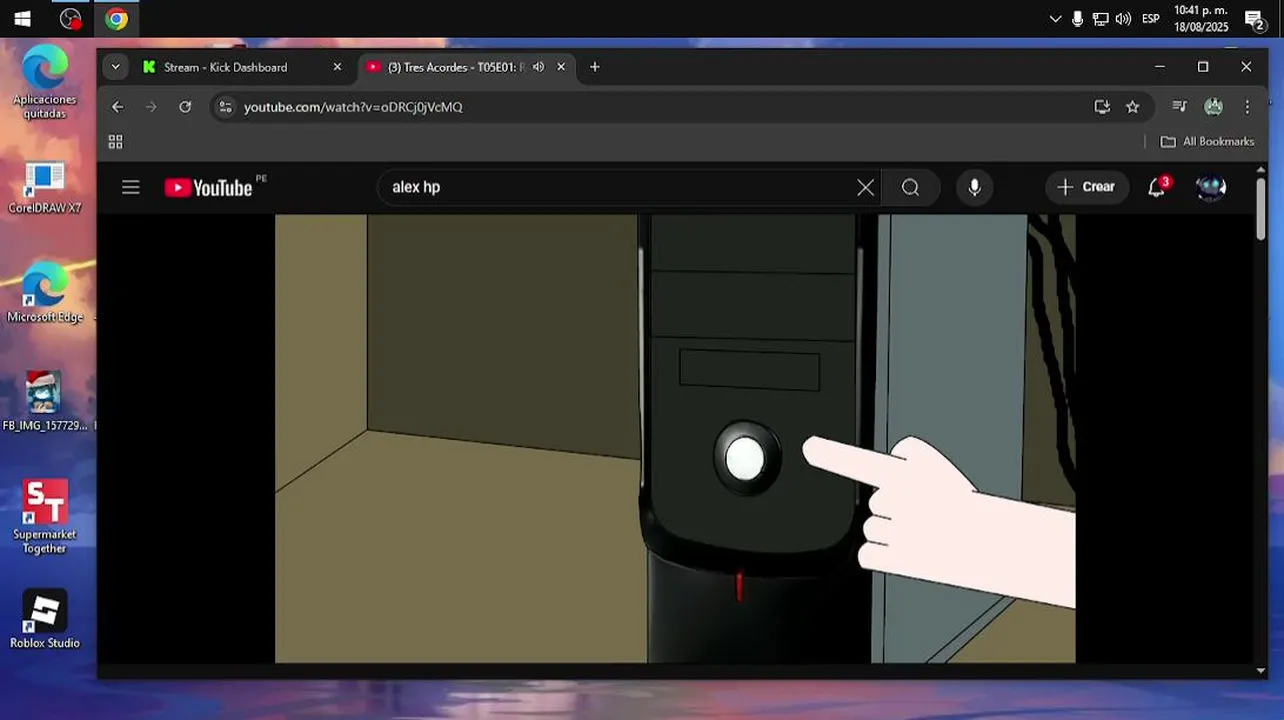
Task: Open the volume tray icon
Action: pyautogui.click(x=1123, y=18)
